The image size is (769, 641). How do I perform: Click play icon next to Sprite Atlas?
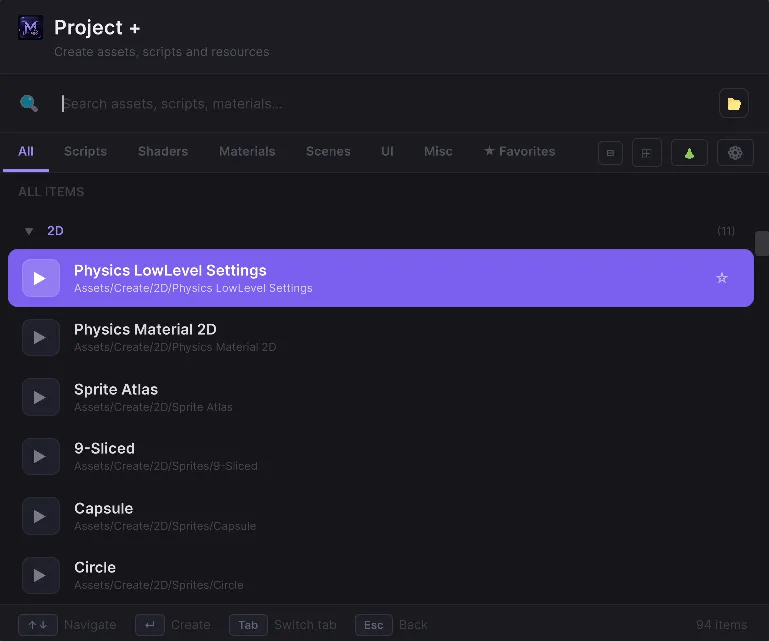(41, 397)
